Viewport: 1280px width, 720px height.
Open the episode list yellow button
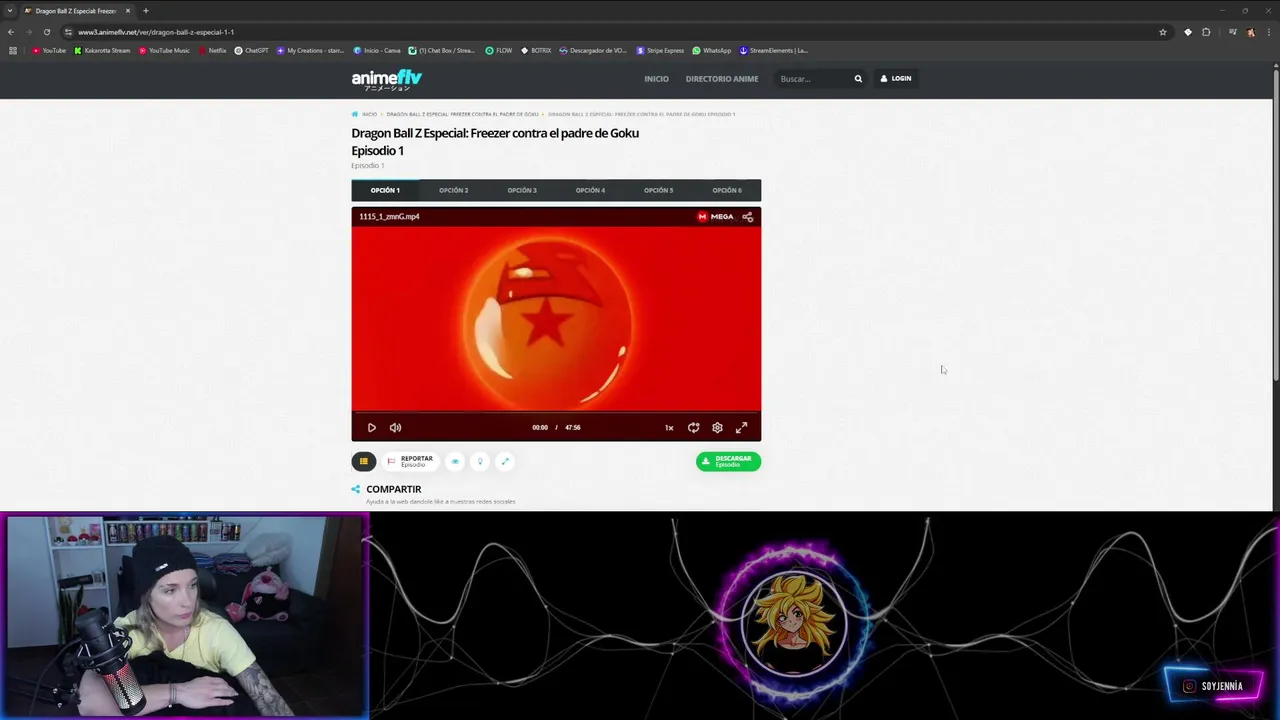(x=363, y=461)
